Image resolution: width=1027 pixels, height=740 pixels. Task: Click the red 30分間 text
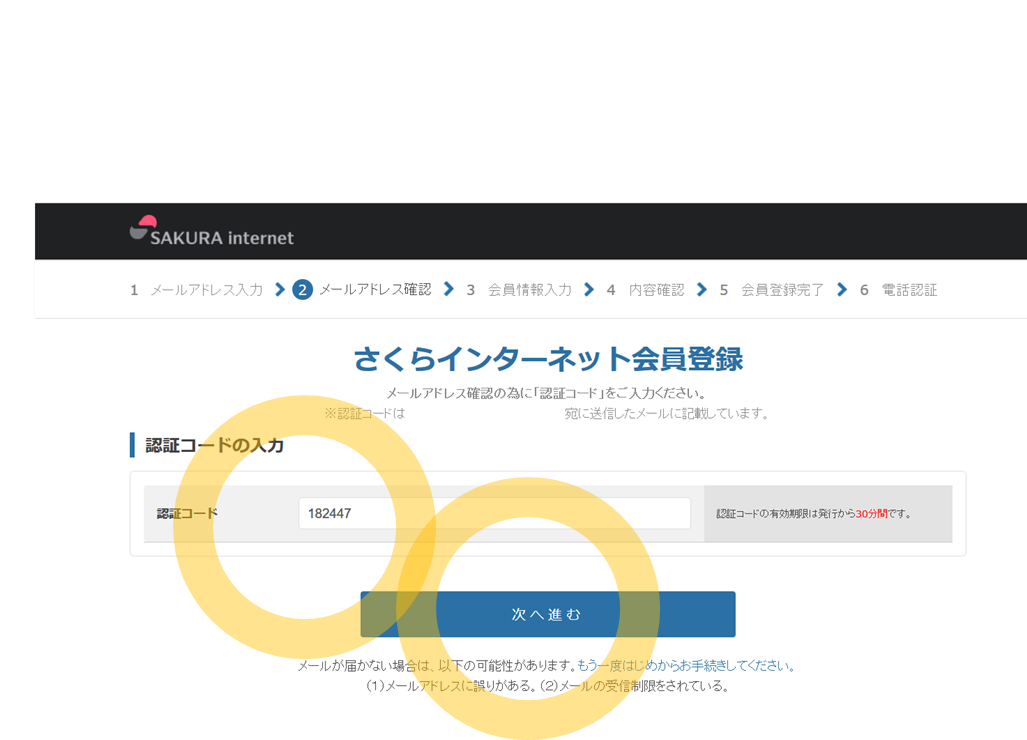click(871, 514)
